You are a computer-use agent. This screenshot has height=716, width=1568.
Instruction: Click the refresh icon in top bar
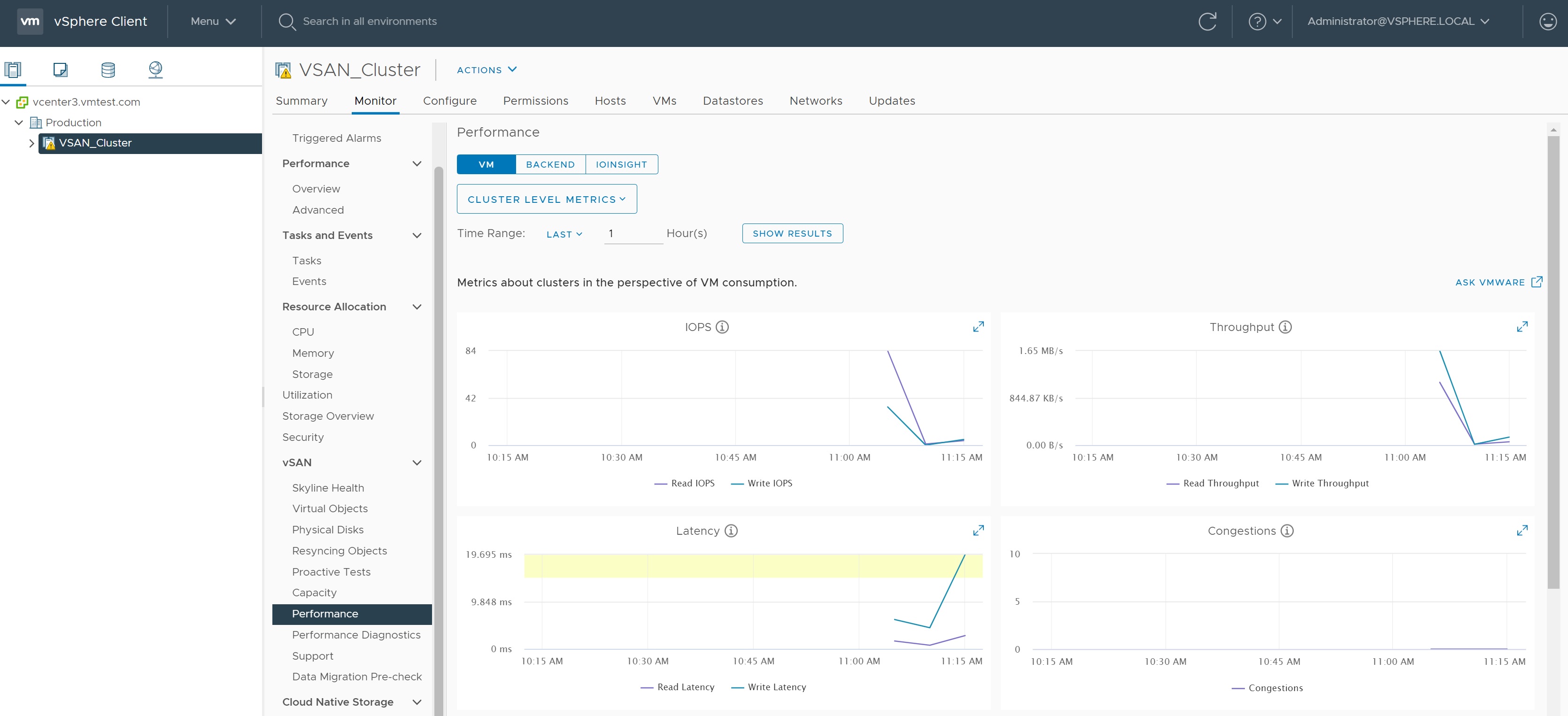1207,21
